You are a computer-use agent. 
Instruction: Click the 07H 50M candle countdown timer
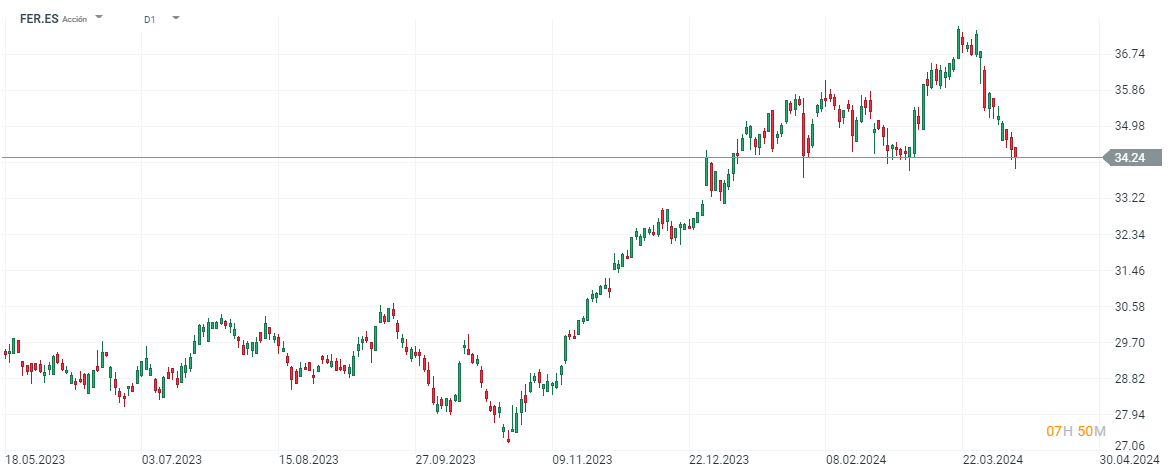pyautogui.click(x=1076, y=431)
